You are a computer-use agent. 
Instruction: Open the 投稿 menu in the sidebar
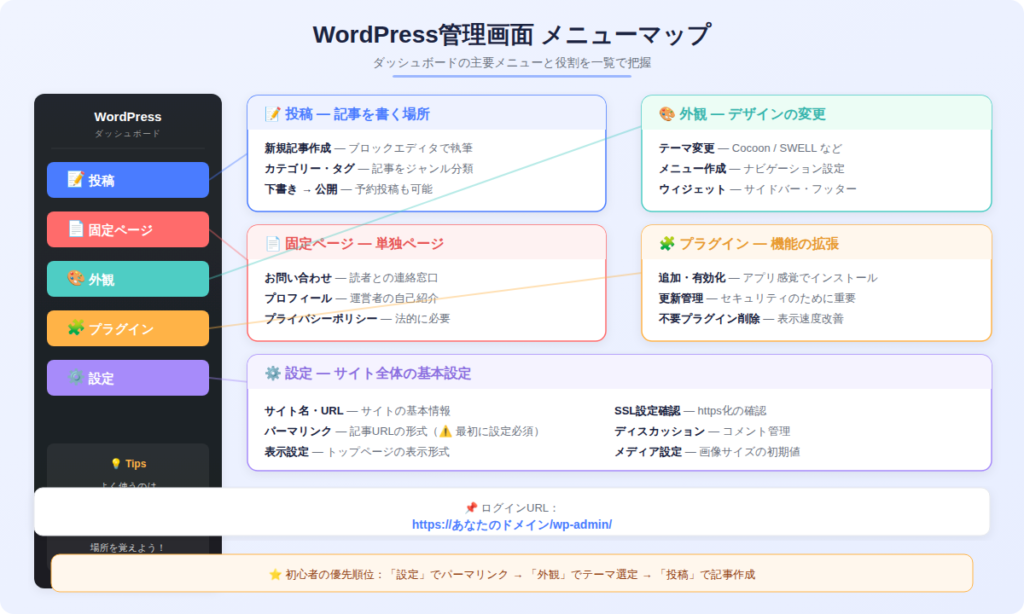pyautogui.click(x=128, y=180)
